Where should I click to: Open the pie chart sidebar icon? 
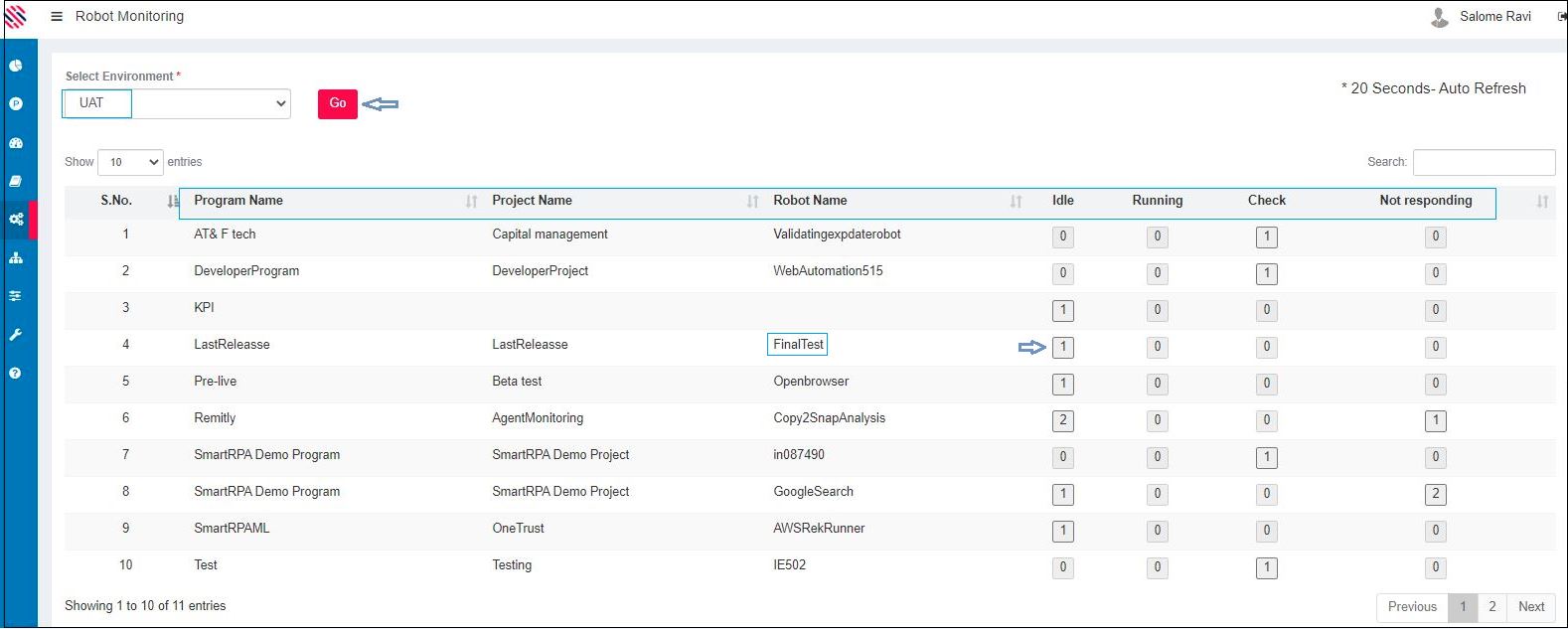(16, 66)
